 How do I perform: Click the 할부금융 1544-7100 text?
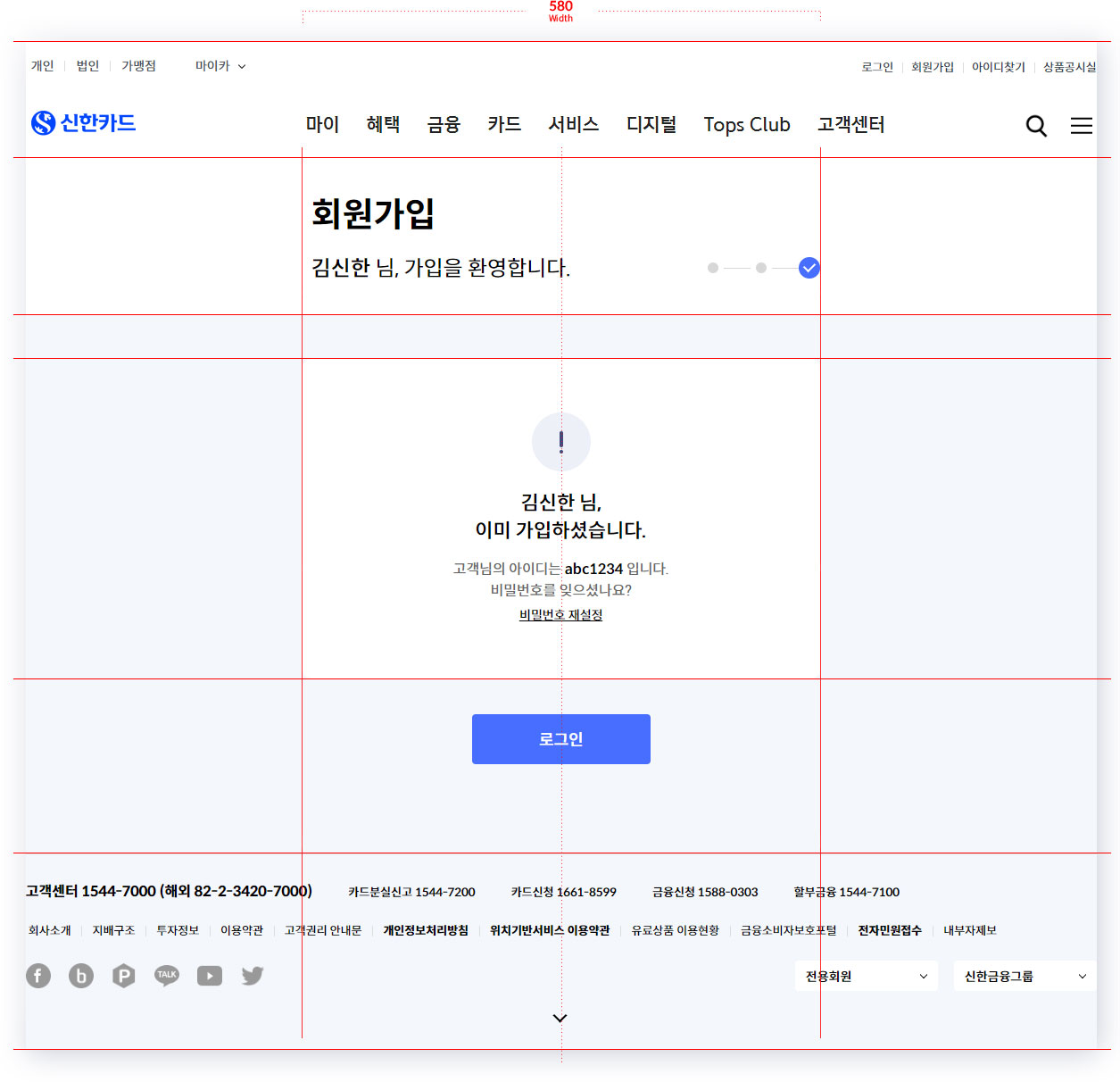coord(847,892)
